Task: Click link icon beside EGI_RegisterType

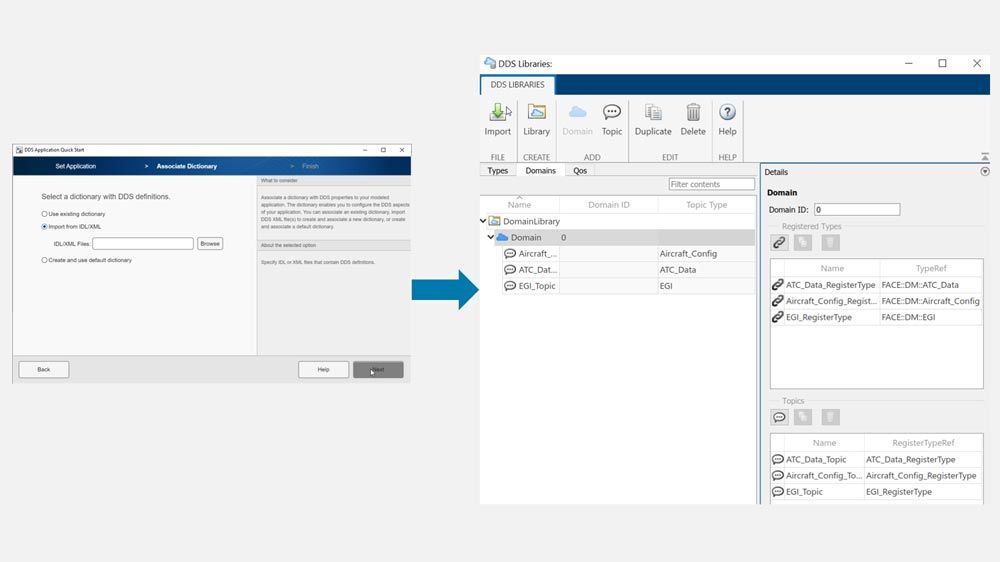Action: pyautogui.click(x=777, y=317)
